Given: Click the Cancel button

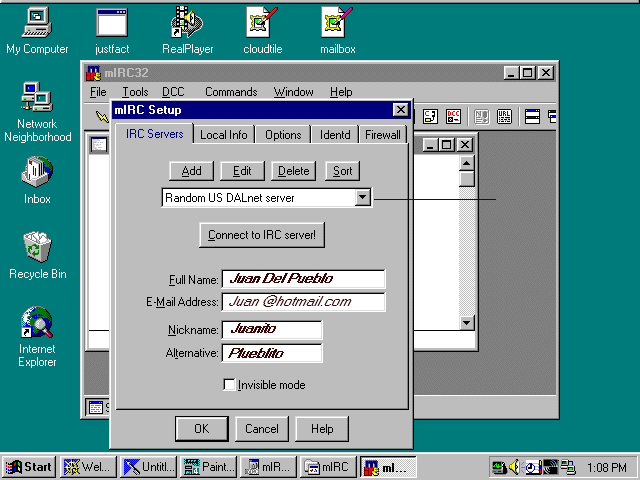Looking at the screenshot, I should [x=262, y=429].
